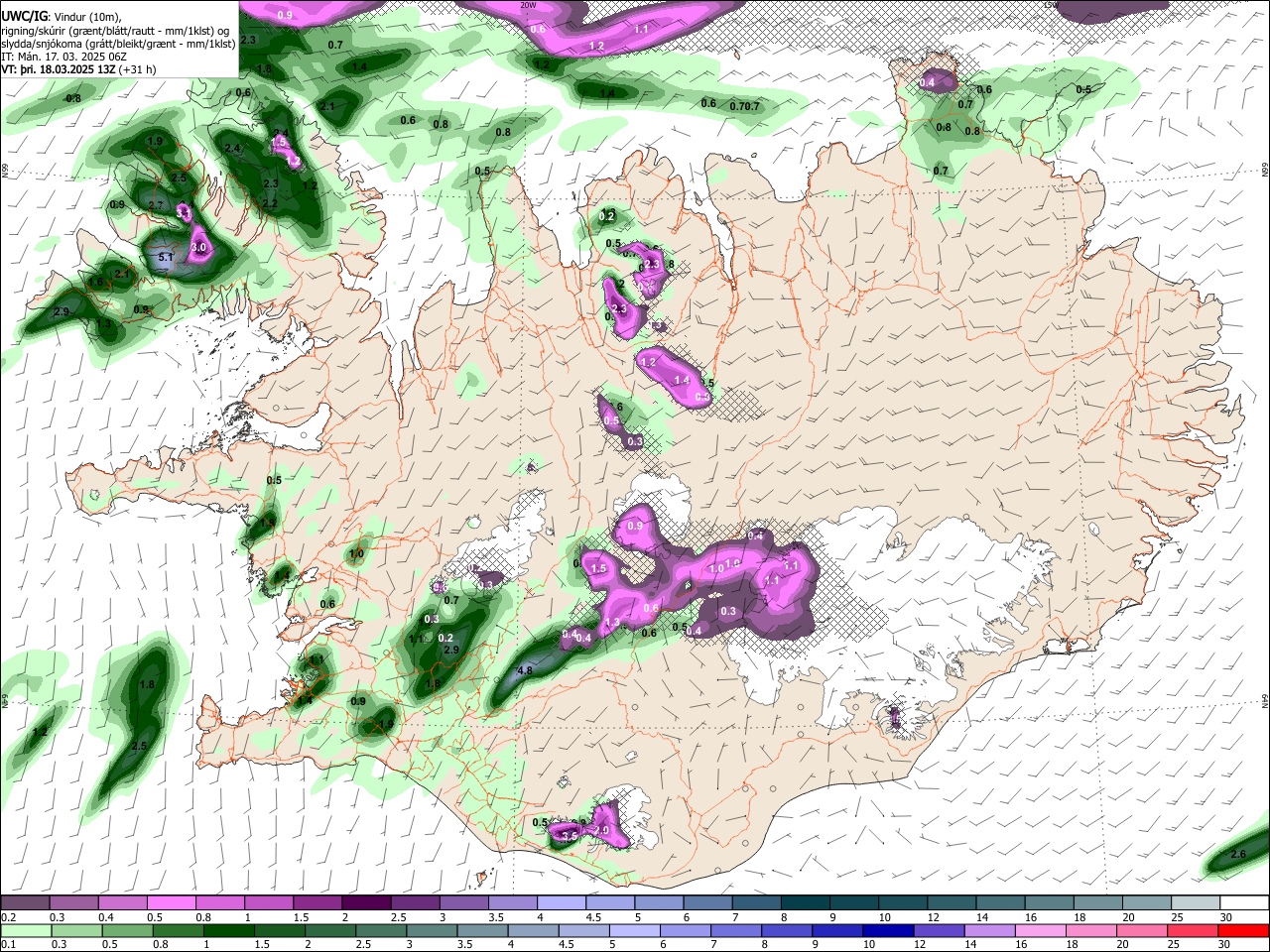Click the "rigning/skúrir" legend description line
This screenshot has width=1270, height=952.
[116, 31]
